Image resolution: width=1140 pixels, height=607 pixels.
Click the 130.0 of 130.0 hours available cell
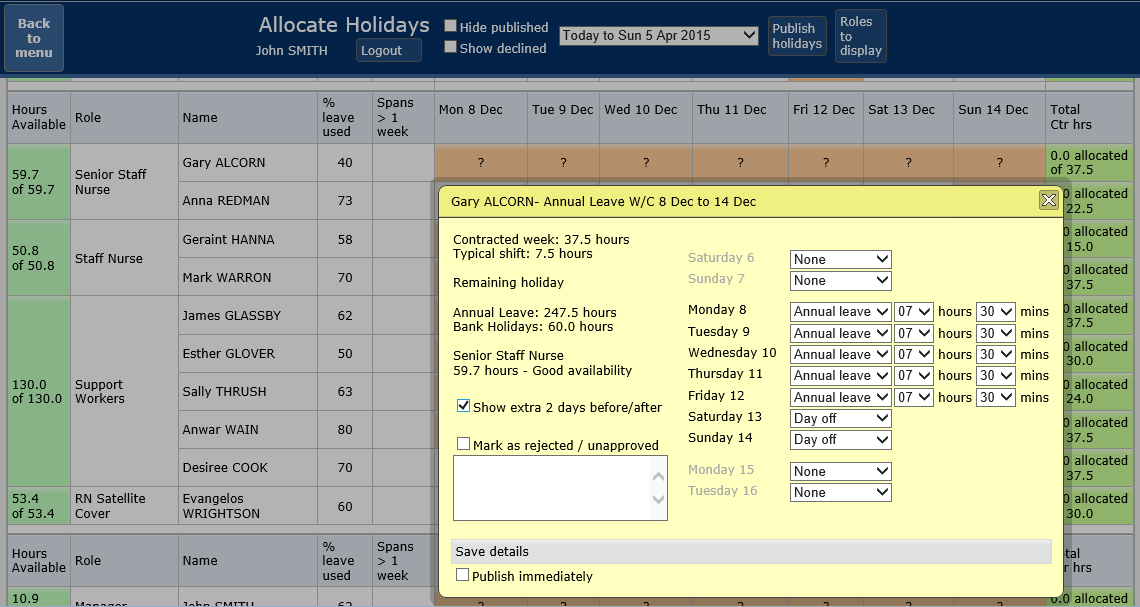coord(39,391)
